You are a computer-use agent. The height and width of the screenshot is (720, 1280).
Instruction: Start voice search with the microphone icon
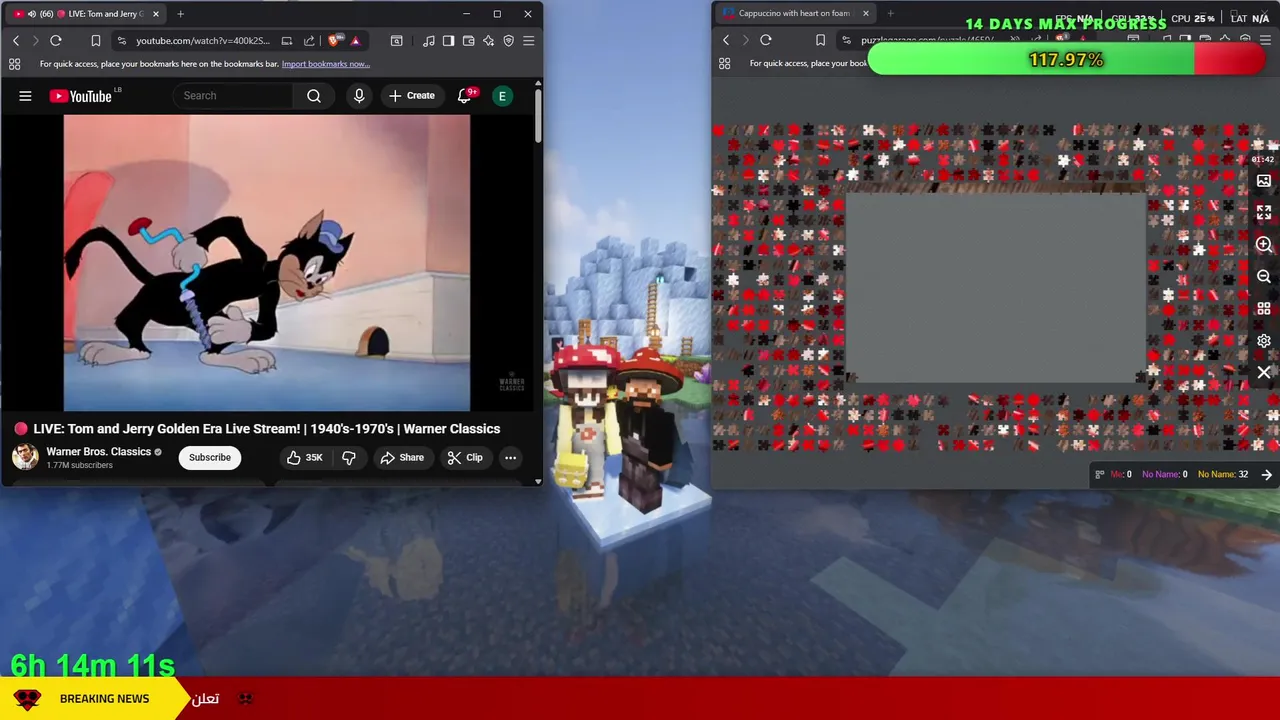359,96
